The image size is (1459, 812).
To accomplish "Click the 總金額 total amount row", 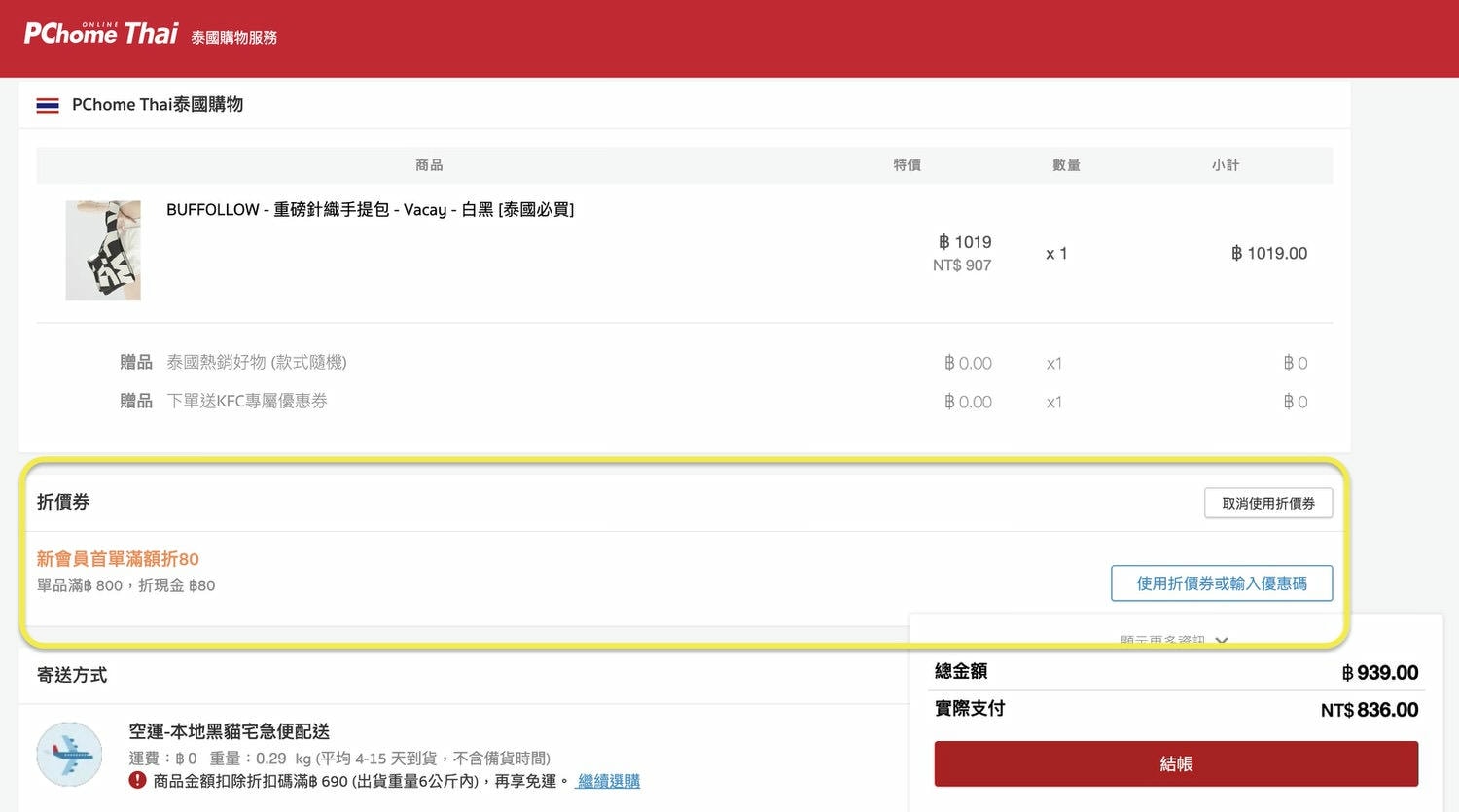I will point(1174,672).
